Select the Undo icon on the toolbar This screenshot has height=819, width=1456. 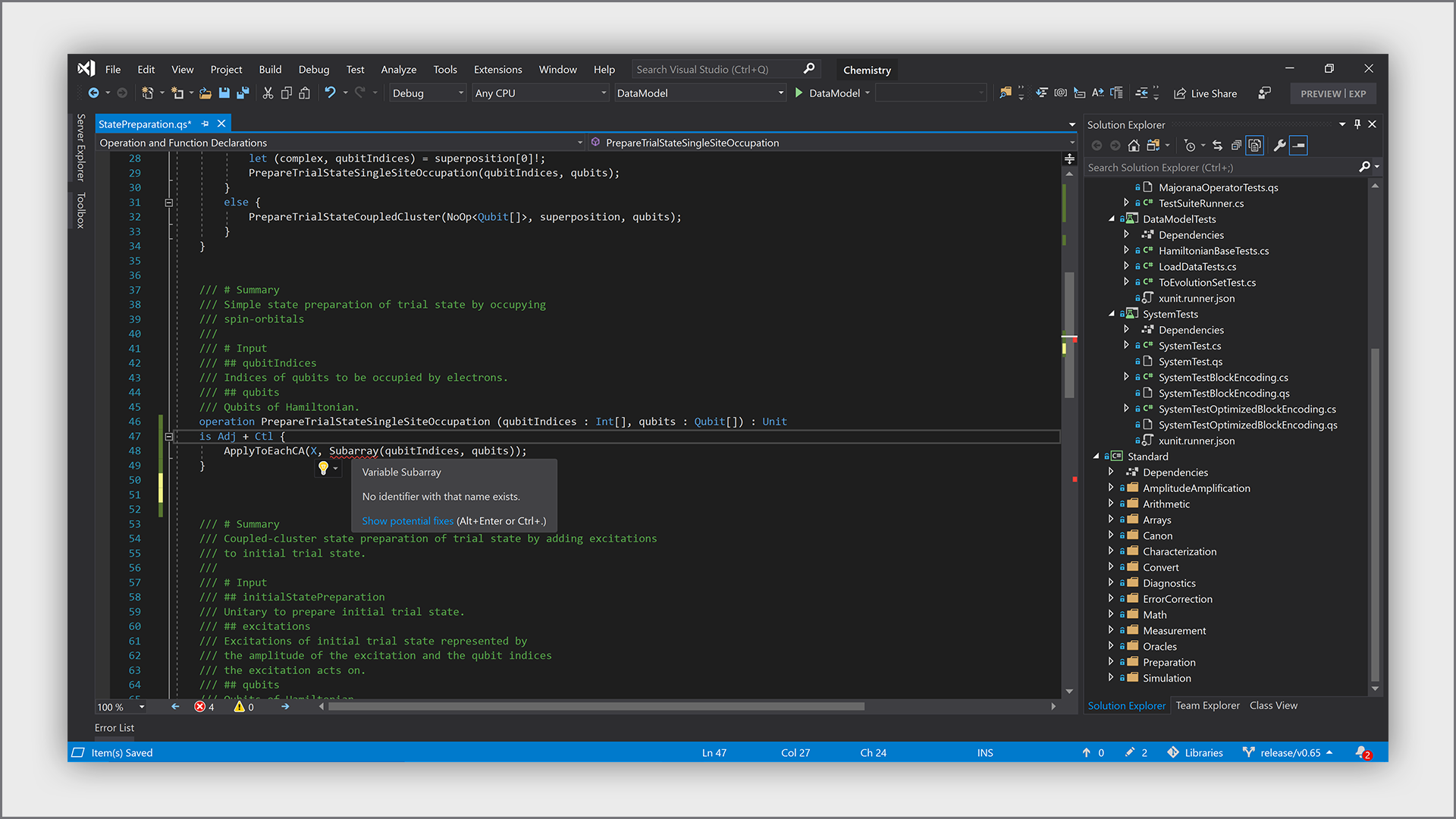point(331,93)
